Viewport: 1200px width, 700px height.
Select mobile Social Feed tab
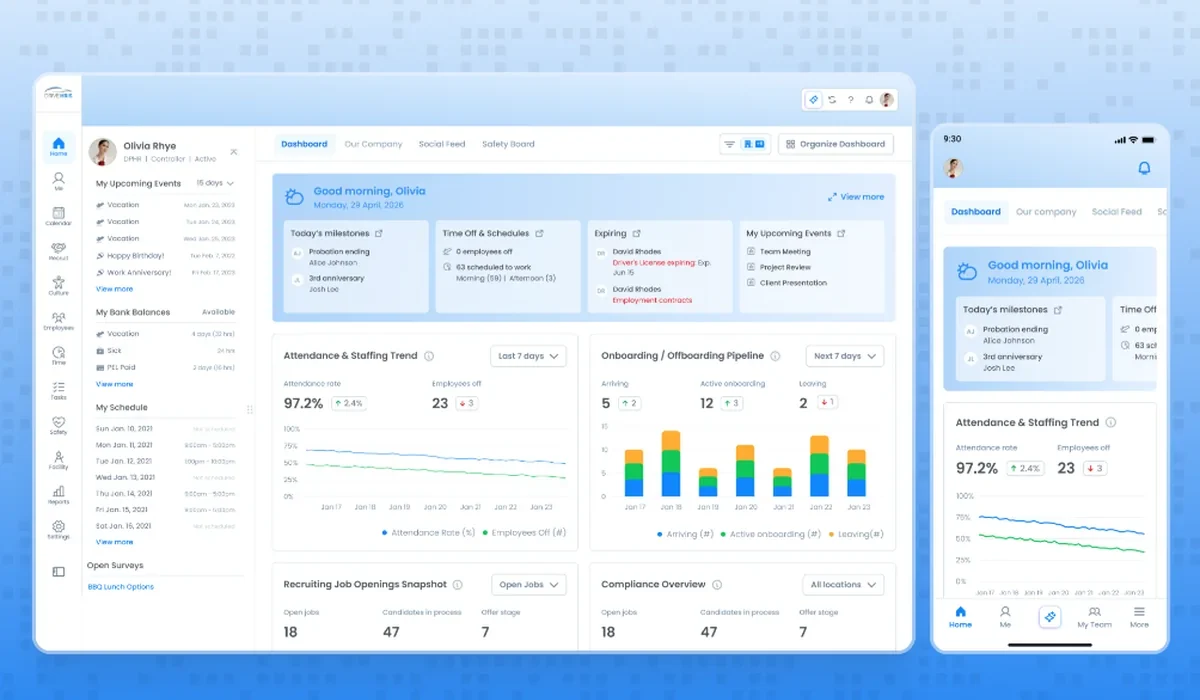click(1117, 212)
